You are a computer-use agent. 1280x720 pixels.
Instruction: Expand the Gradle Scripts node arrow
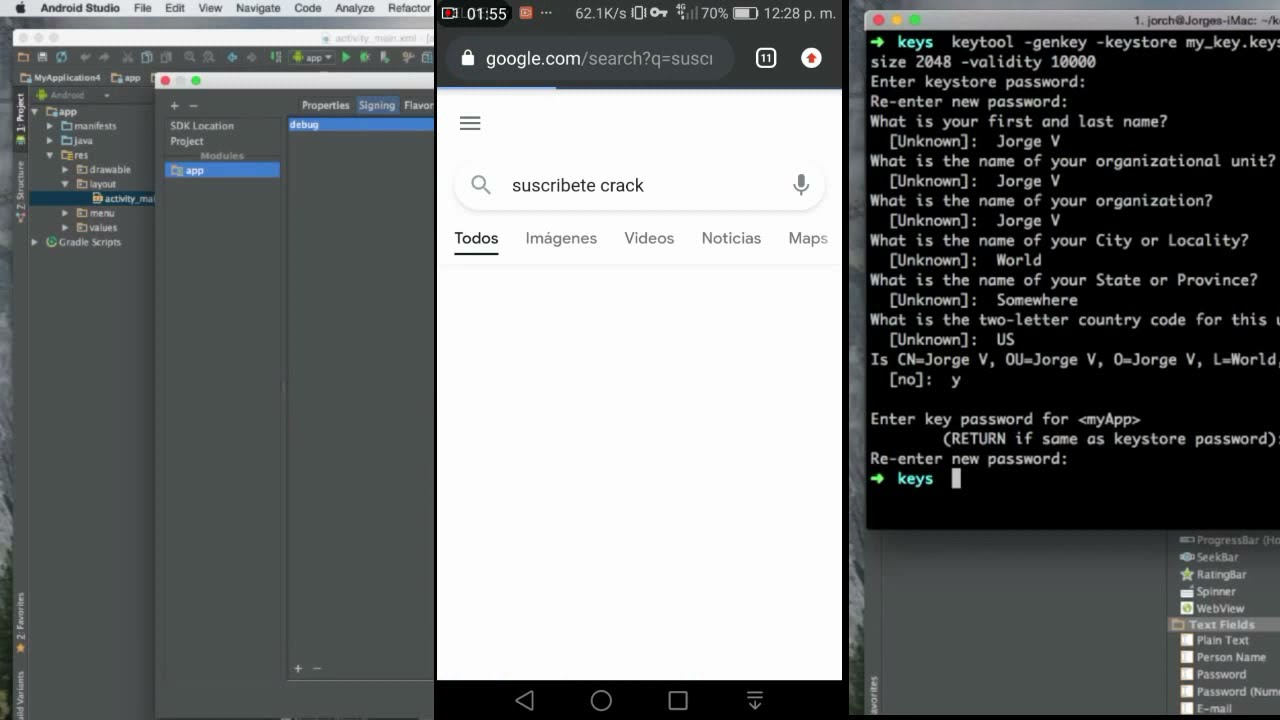37,242
